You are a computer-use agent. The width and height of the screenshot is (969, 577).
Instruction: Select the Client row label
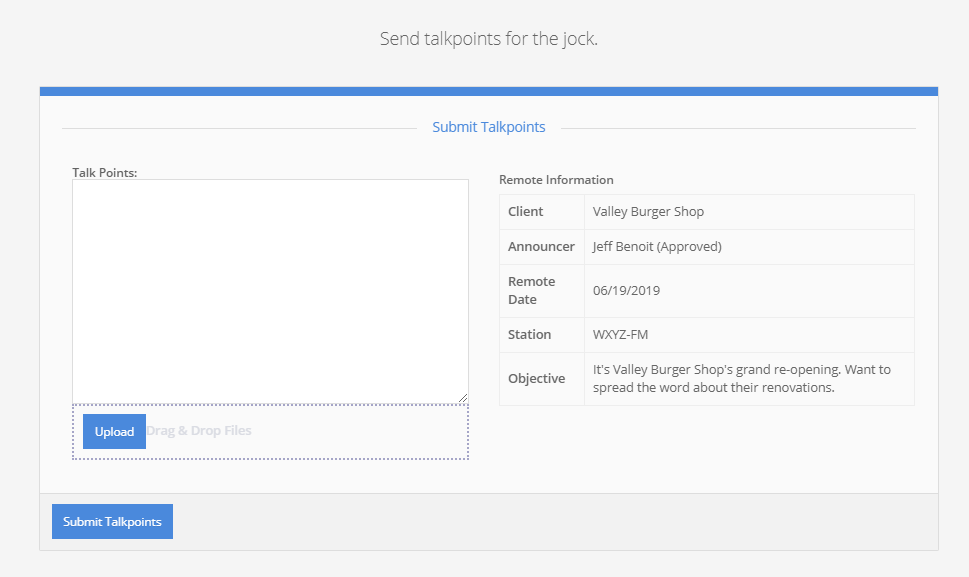coord(526,212)
